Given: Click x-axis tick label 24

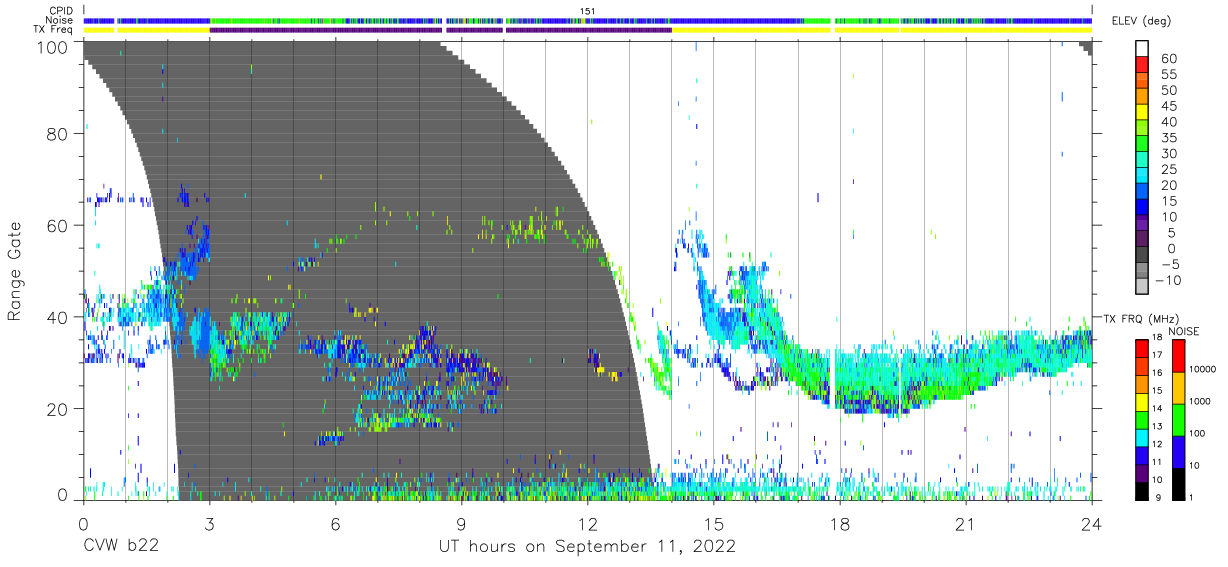Looking at the screenshot, I should coord(1092,523).
